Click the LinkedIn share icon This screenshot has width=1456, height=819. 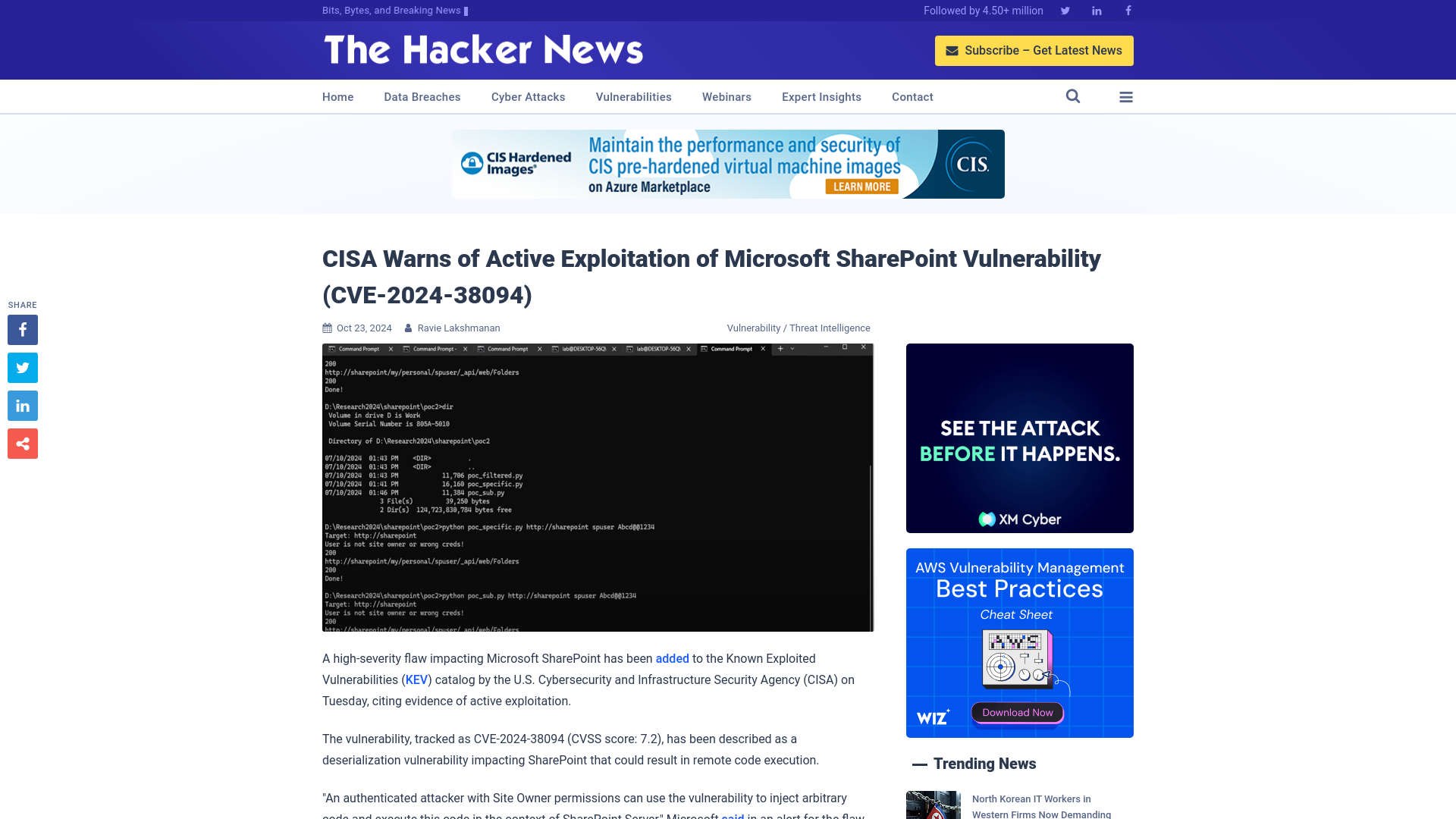pos(22,406)
